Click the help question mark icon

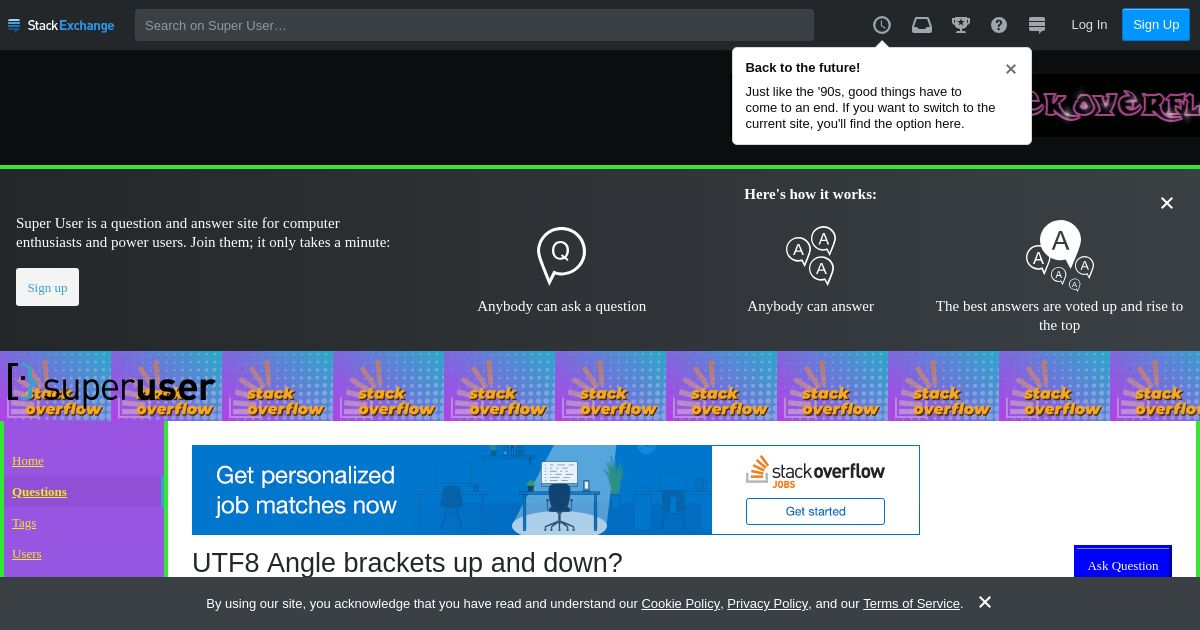click(999, 25)
